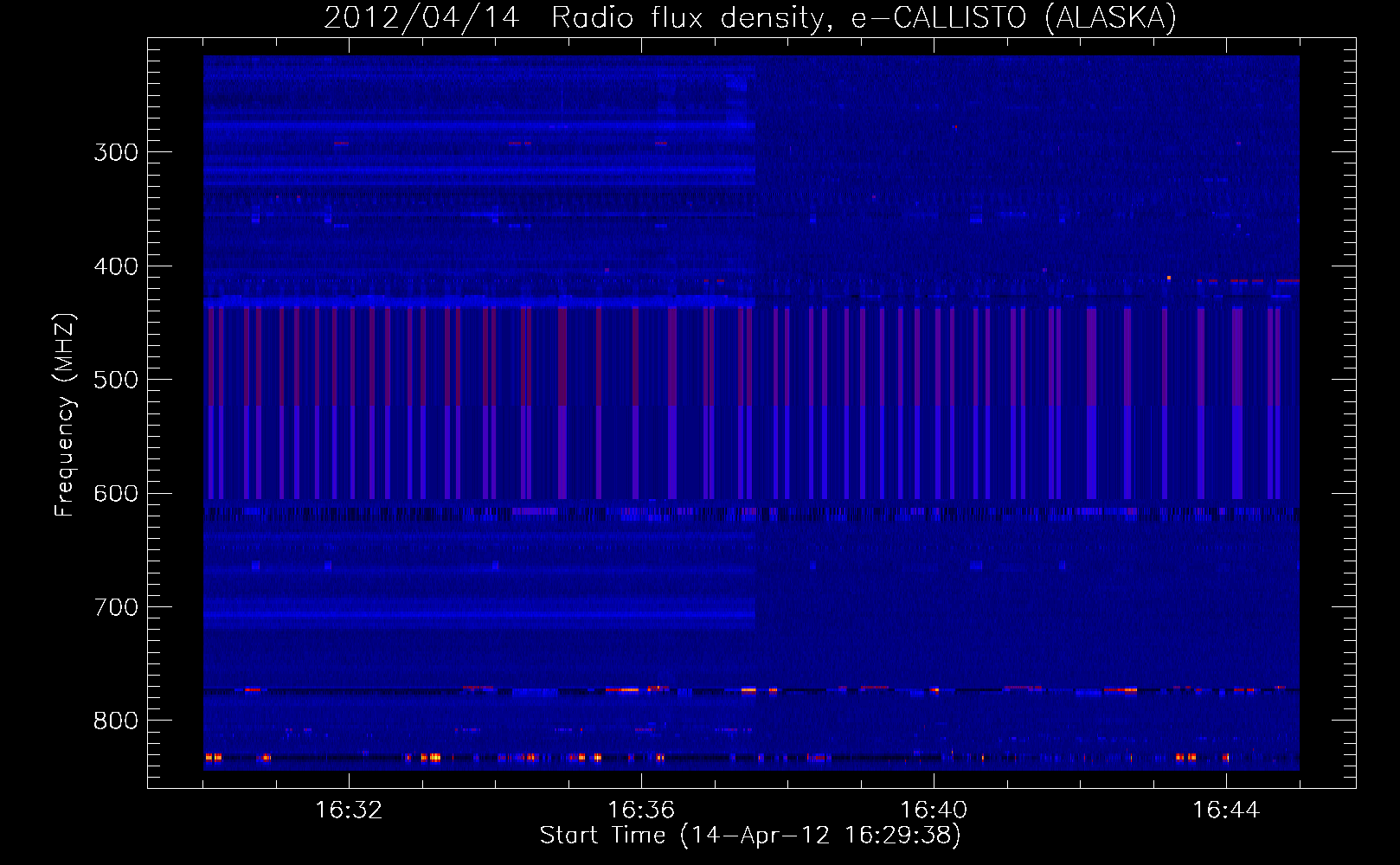Click the 700 frequency tick label
Image resolution: width=1400 pixels, height=865 pixels.
116,607
